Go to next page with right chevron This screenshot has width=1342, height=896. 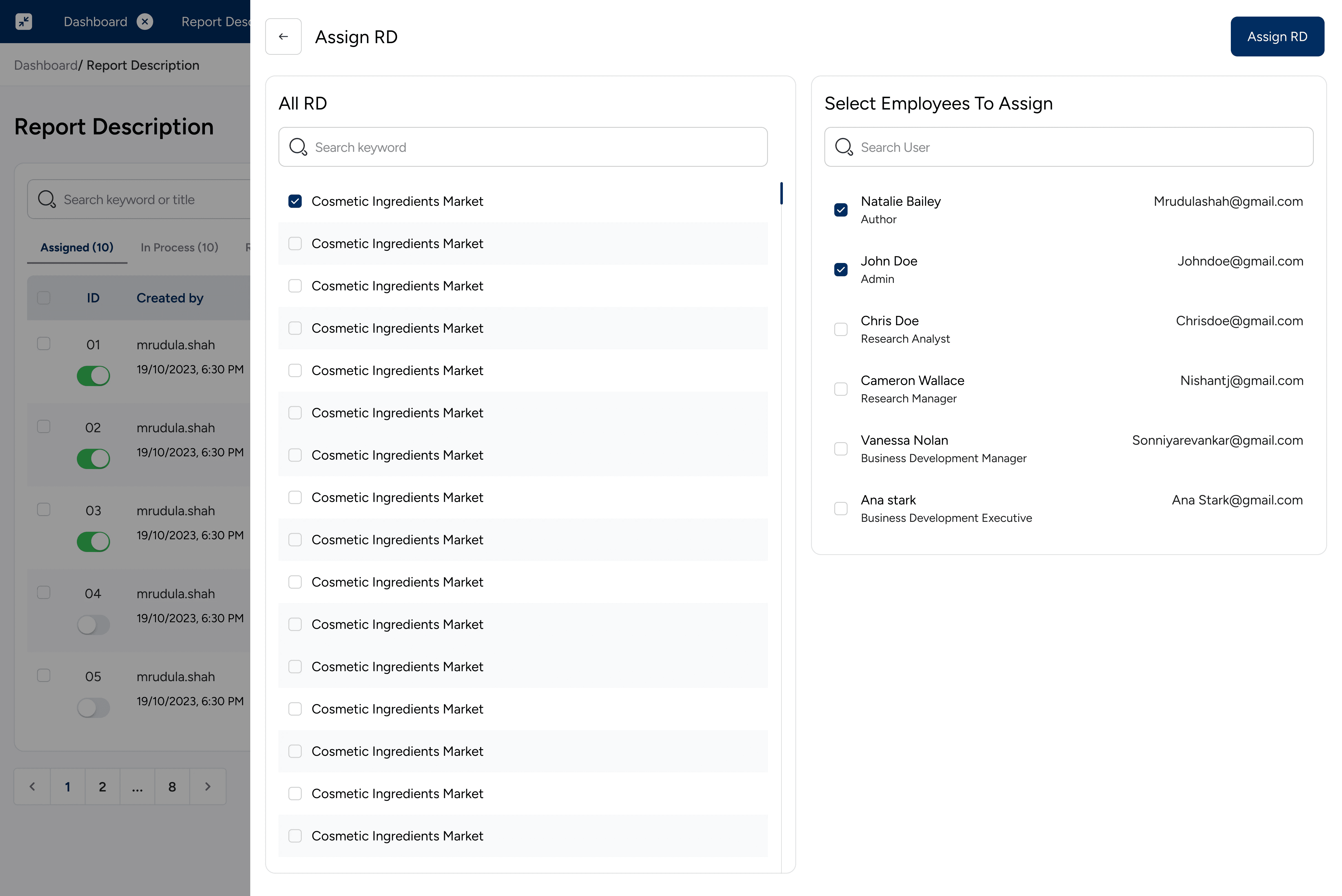point(207,786)
